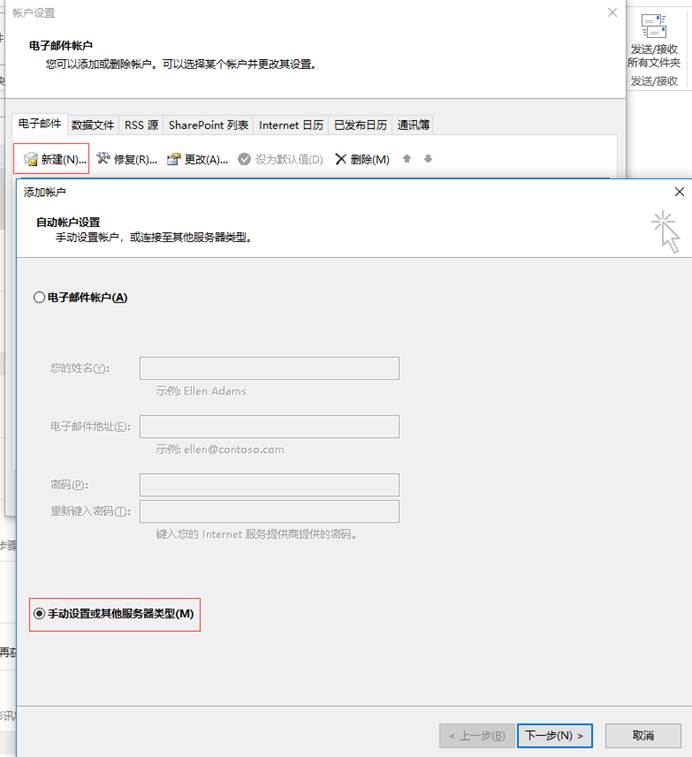Select 手动设置或其他服务器类型 radio option
The height and width of the screenshot is (757, 692).
coord(40,613)
